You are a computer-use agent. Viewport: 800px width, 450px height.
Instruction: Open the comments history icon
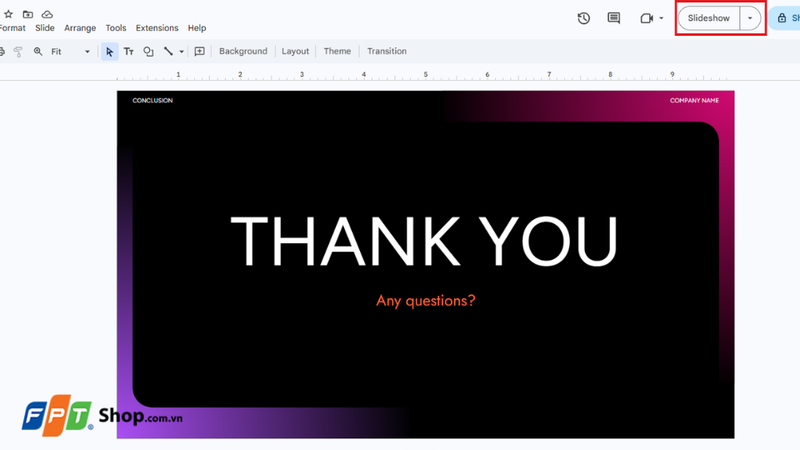[x=614, y=18]
